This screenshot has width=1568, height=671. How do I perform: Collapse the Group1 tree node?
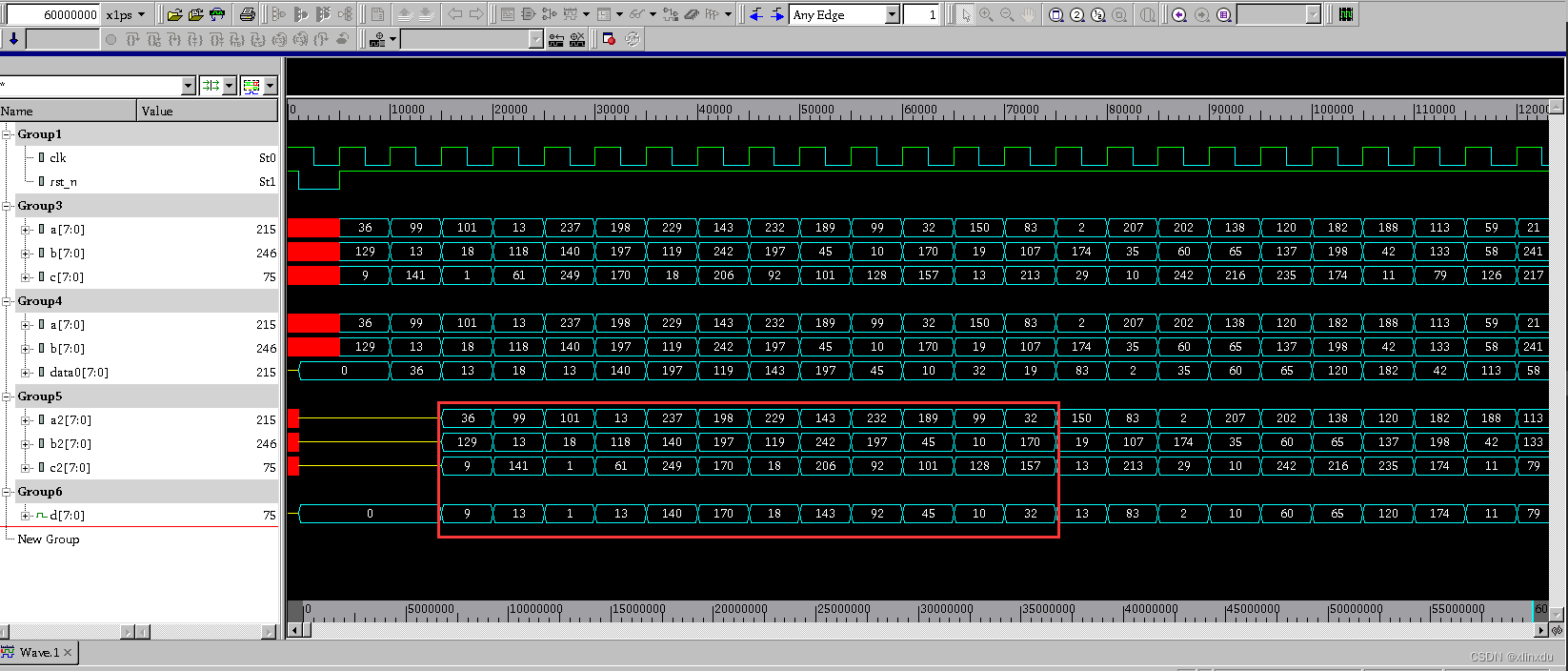tap(8, 134)
